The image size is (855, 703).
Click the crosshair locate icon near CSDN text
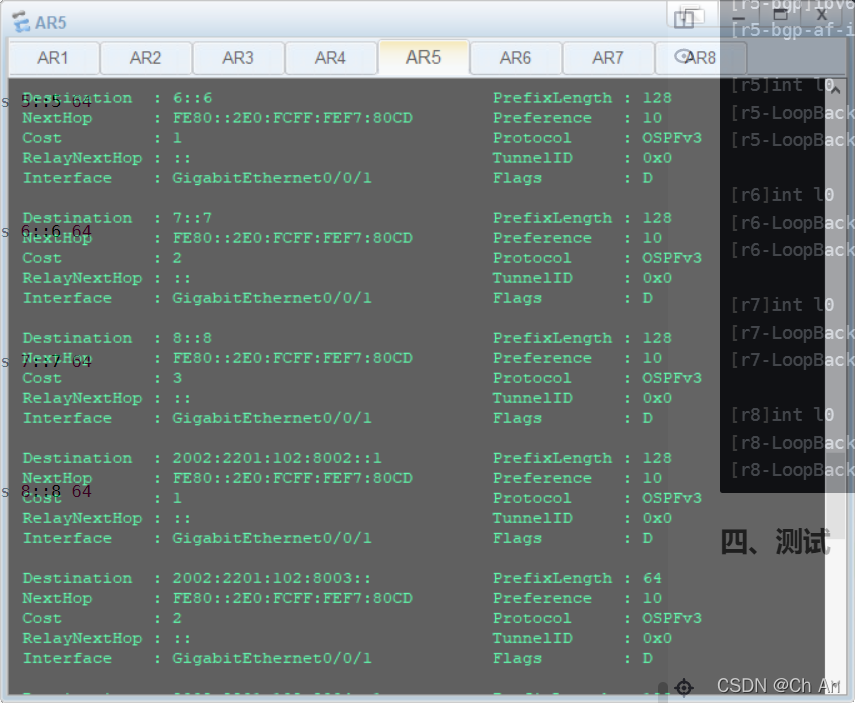tap(684, 687)
